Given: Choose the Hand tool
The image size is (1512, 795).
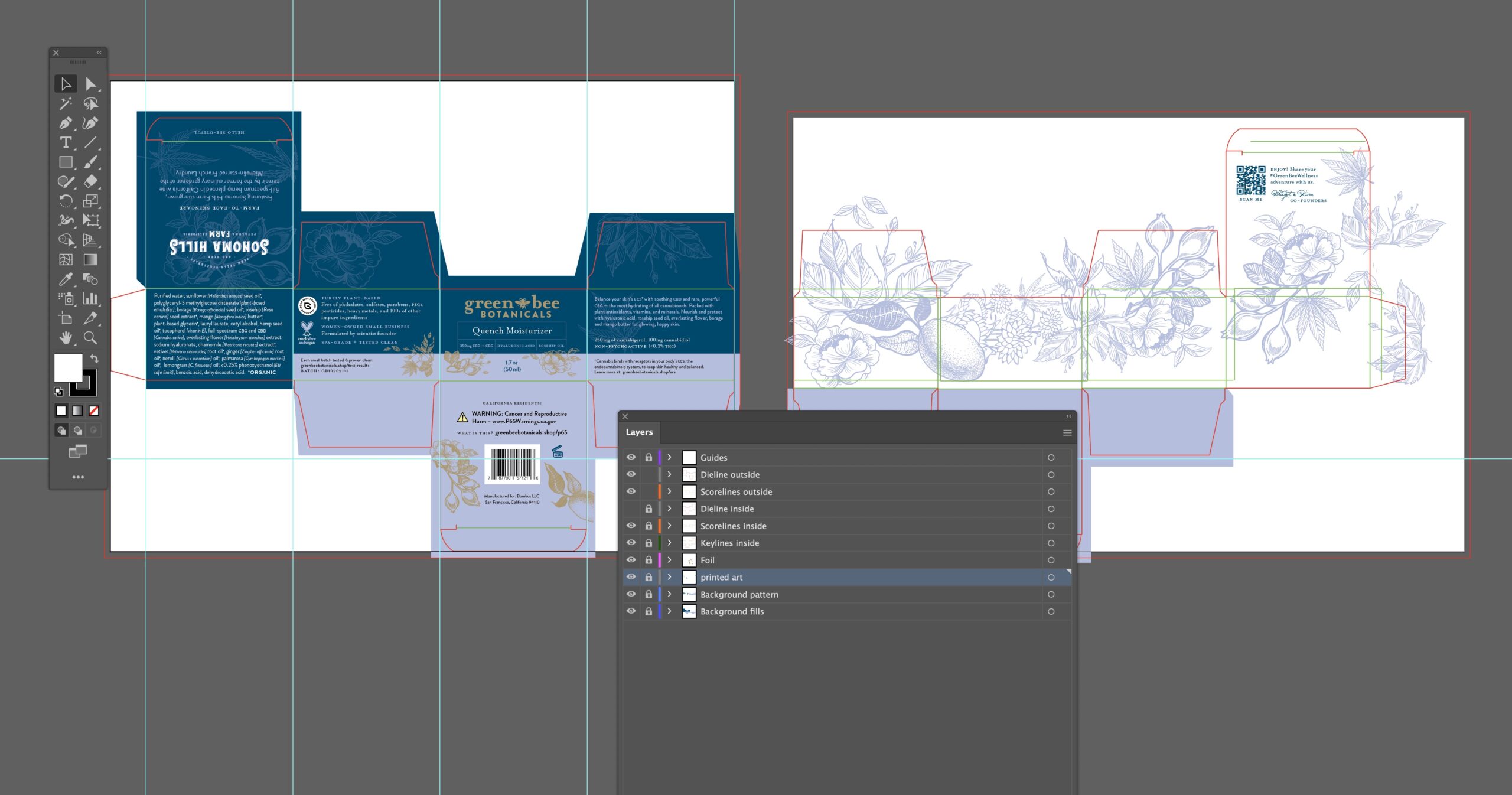Looking at the screenshot, I should coord(66,337).
